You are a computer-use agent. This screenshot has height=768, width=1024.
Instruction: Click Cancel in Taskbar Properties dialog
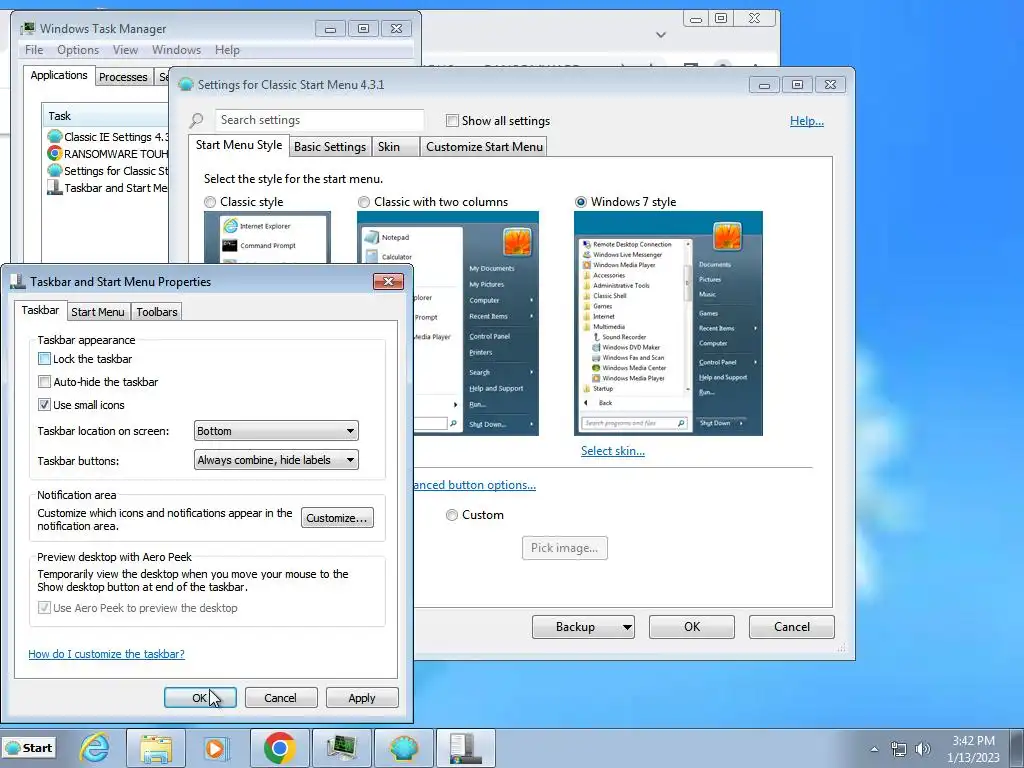[280, 697]
